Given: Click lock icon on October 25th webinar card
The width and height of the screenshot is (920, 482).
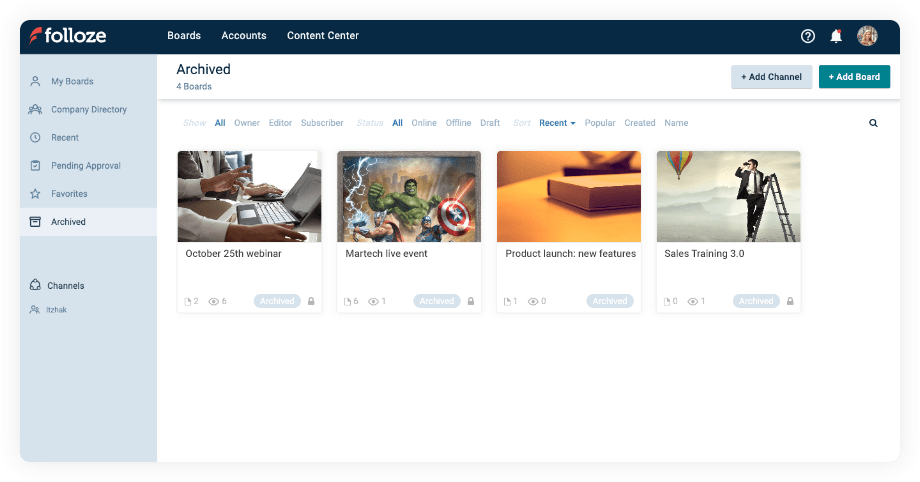Looking at the screenshot, I should click(311, 301).
